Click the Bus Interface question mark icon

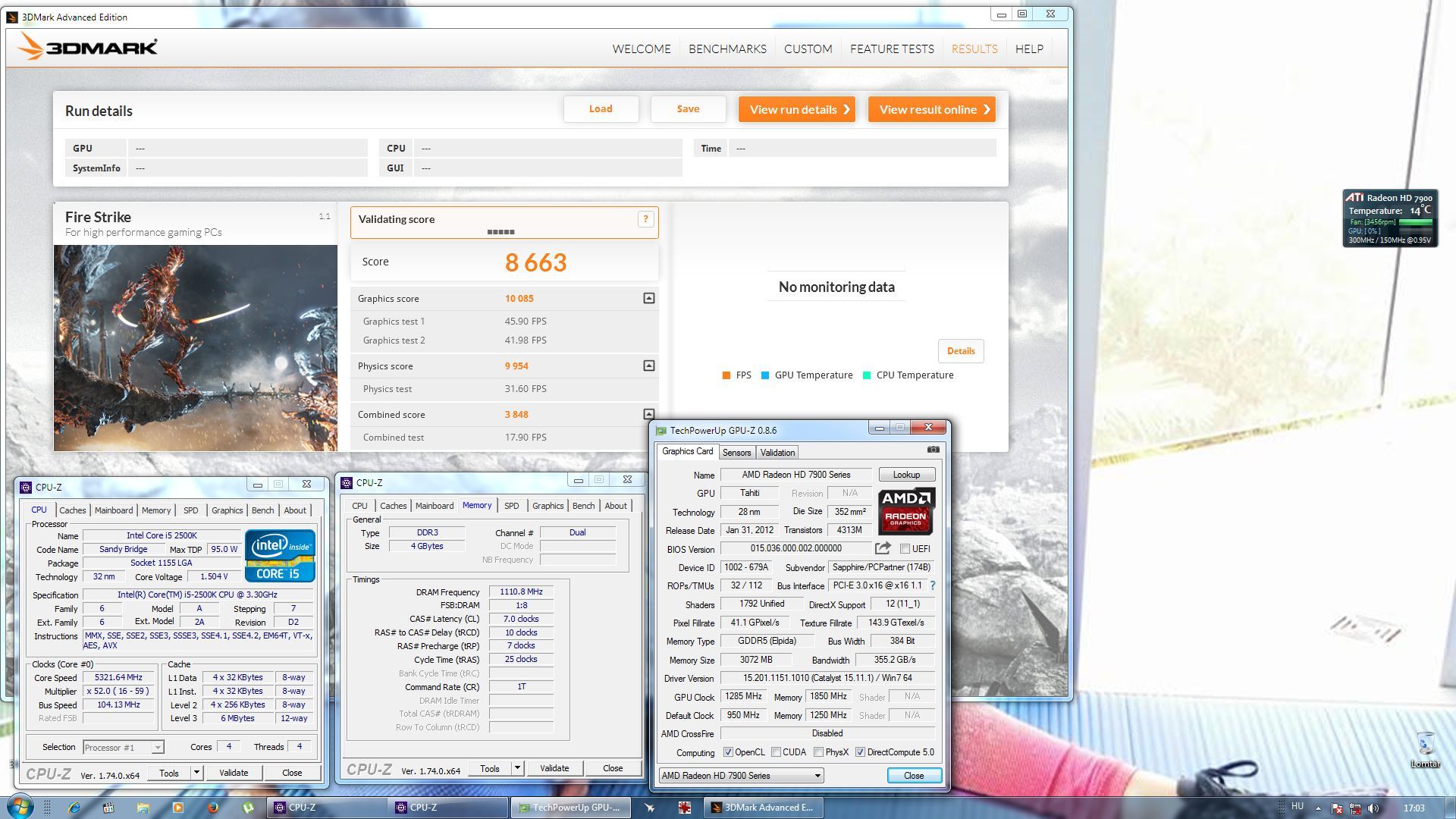[x=932, y=585]
